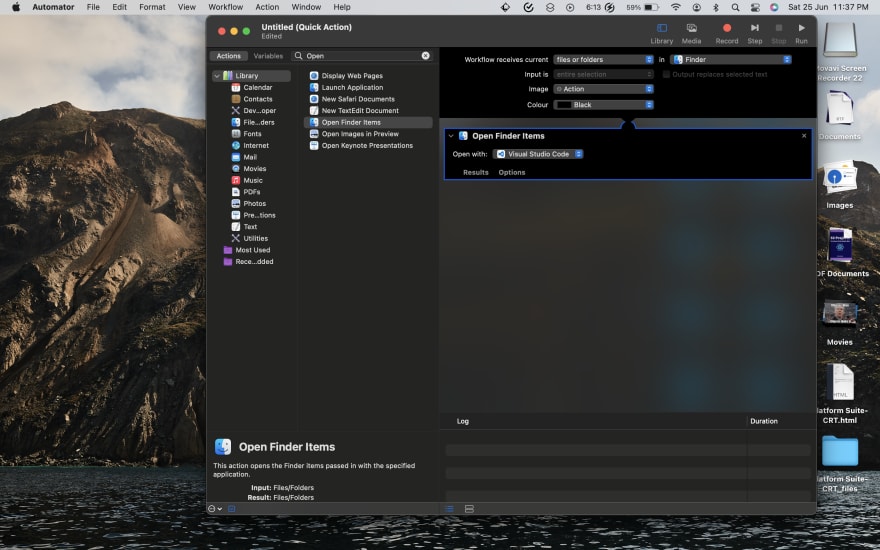The height and width of the screenshot is (550, 880).
Task: Show Results of the action
Action: 475,172
